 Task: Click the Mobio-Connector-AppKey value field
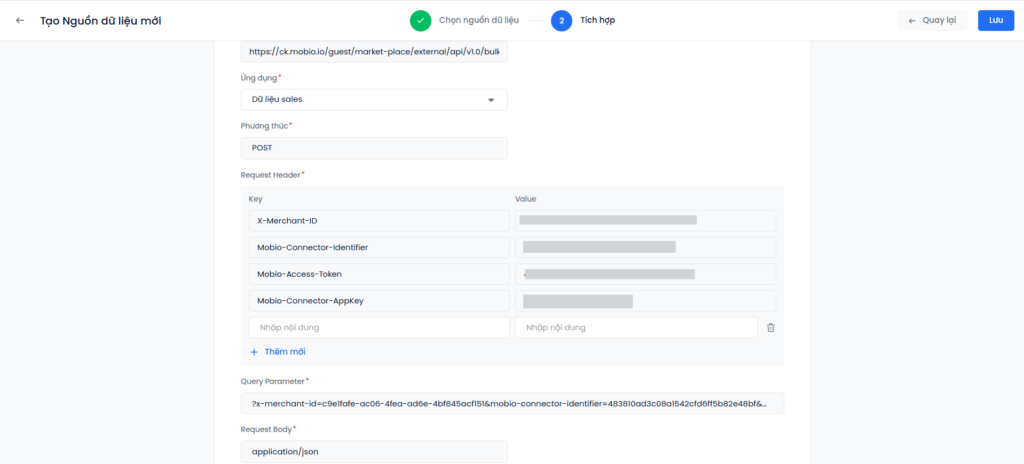click(645, 301)
